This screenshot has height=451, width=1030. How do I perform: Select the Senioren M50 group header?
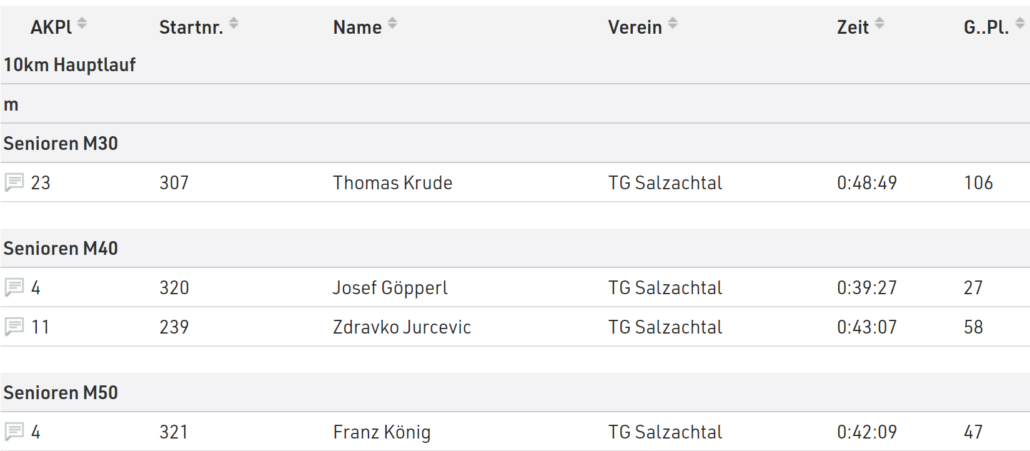pyautogui.click(x=515, y=393)
